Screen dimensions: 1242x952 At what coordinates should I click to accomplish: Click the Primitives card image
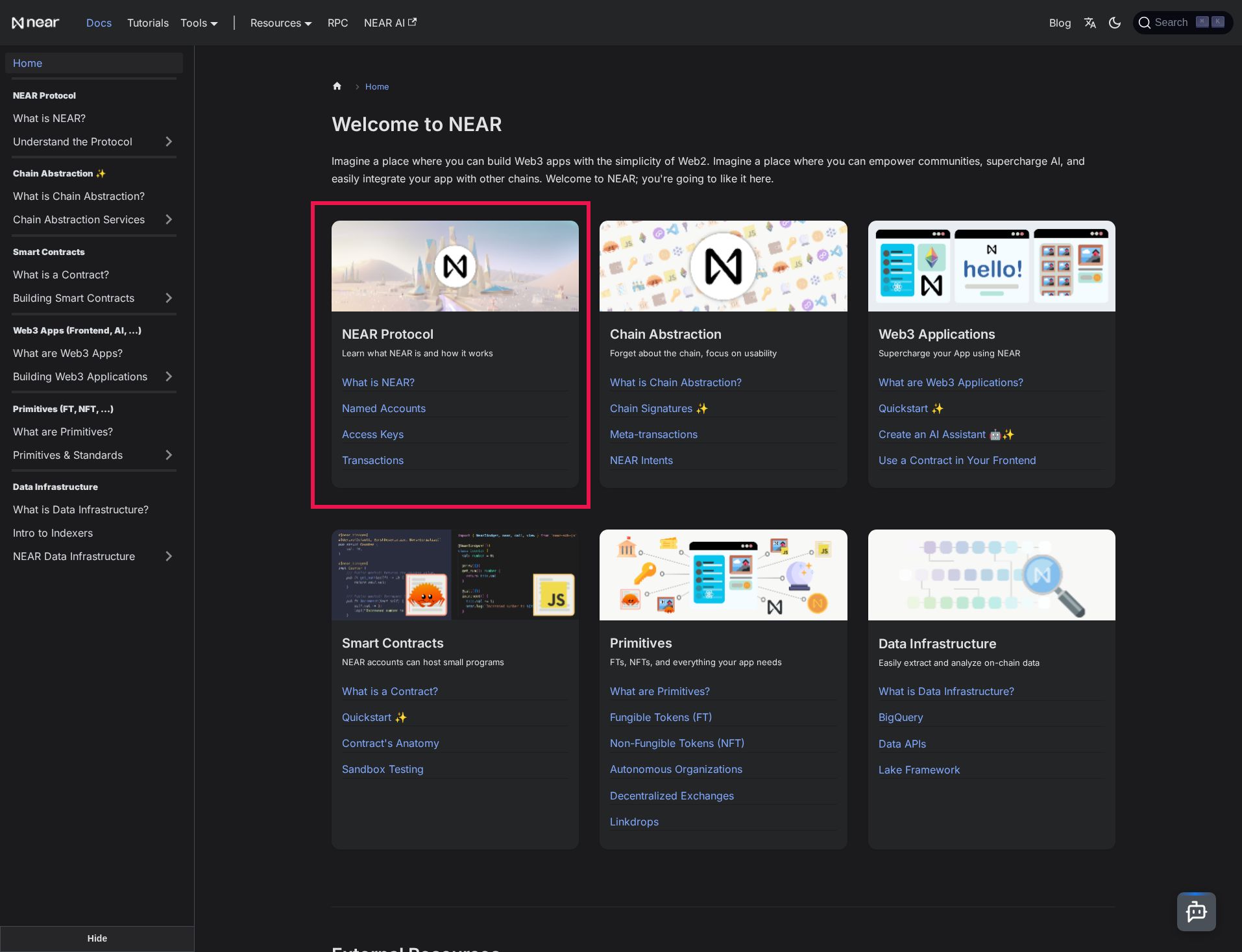tap(723, 575)
